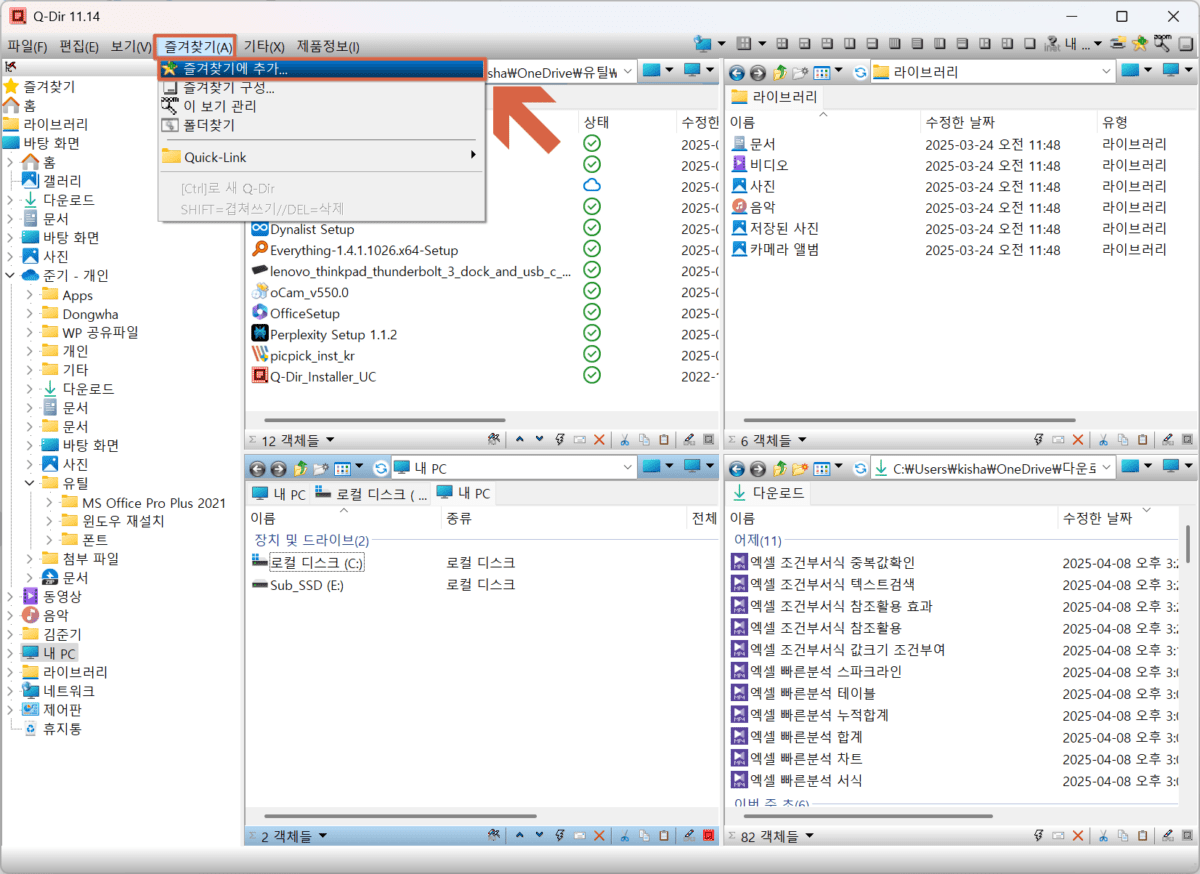The image size is (1200, 874).
Task: Click the 다운로드 pane vertical scrollbar
Action: 1187,650
